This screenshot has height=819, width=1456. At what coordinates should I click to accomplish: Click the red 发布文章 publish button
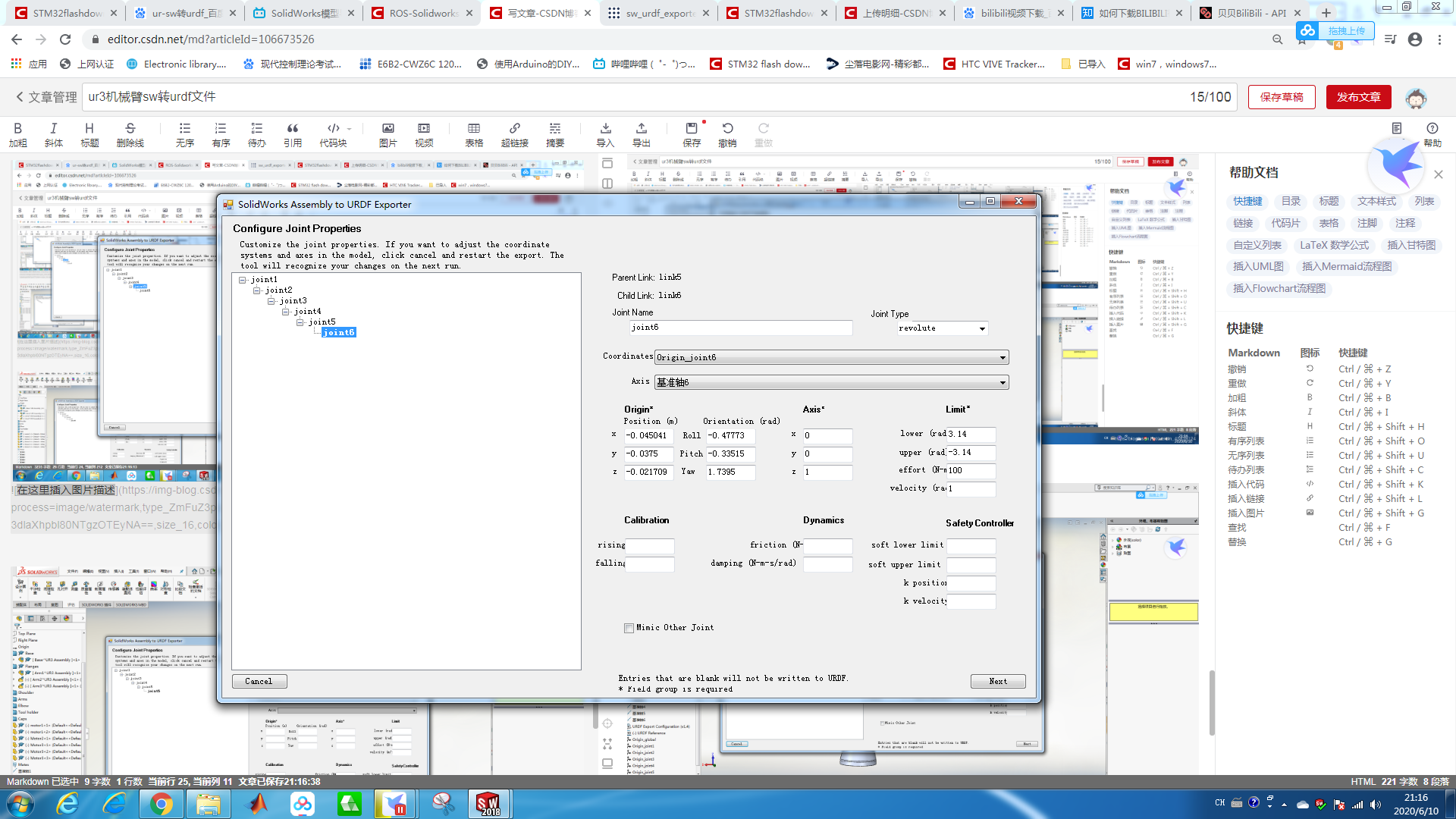(1358, 97)
